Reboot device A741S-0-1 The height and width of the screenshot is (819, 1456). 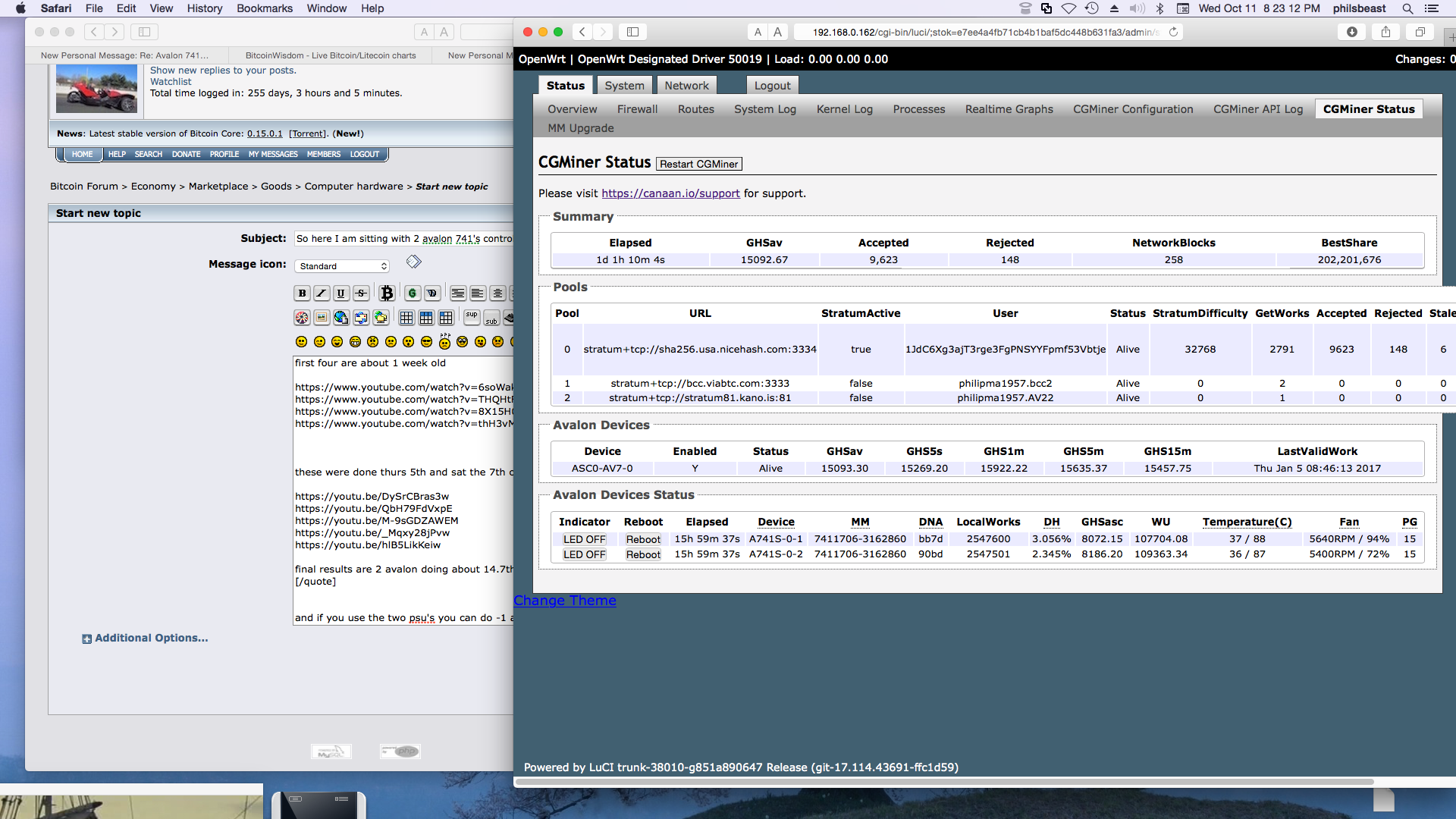[x=643, y=539]
